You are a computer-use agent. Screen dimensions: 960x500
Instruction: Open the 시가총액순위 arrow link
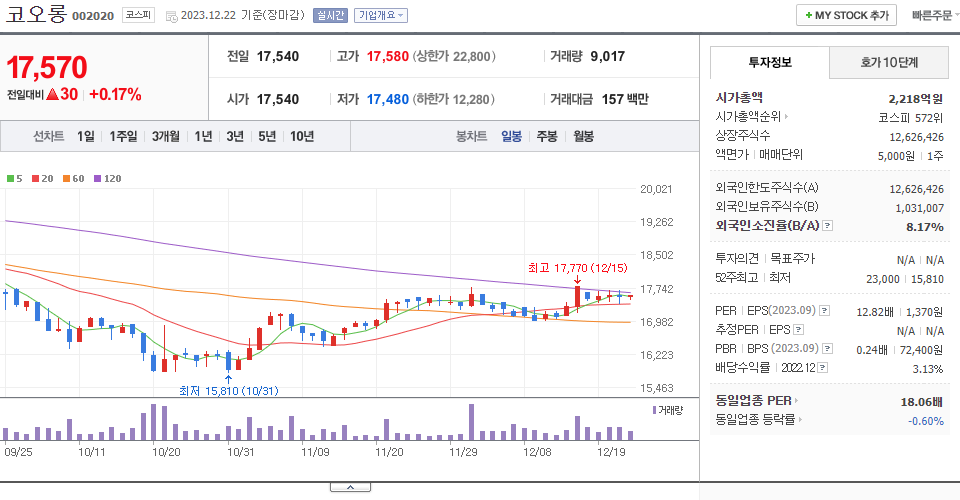point(752,116)
